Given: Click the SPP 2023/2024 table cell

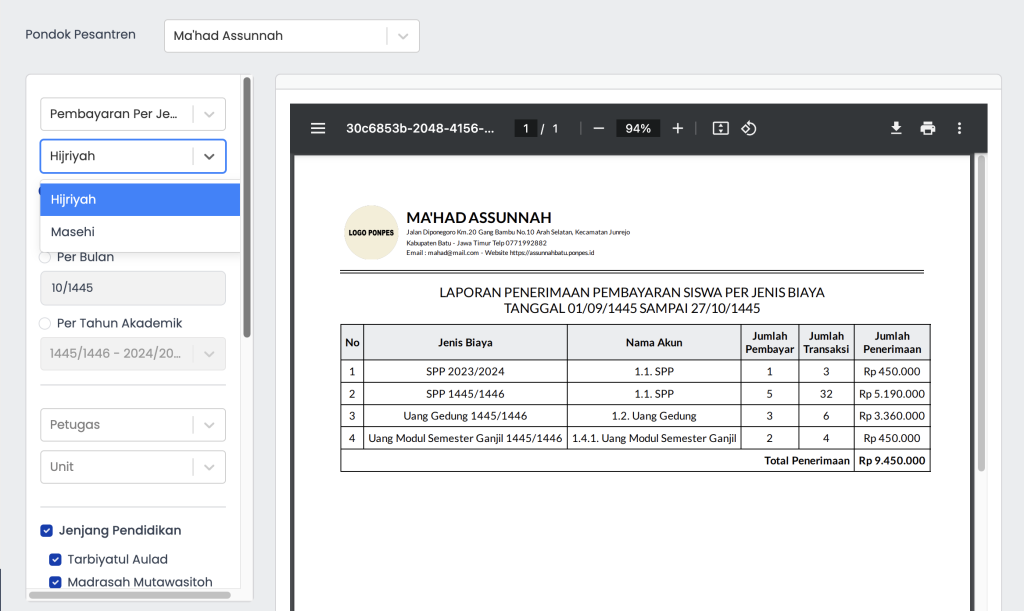Looking at the screenshot, I should pos(465,371).
